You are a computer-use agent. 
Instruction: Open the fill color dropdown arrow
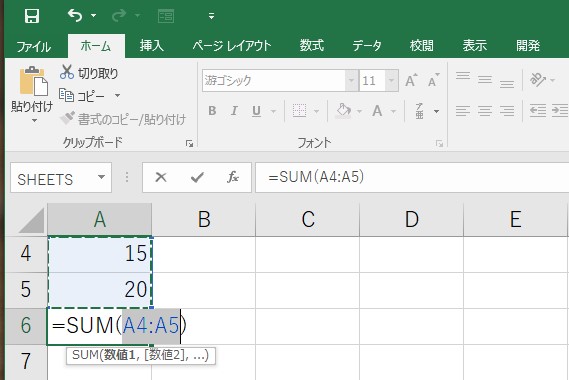tap(359, 111)
